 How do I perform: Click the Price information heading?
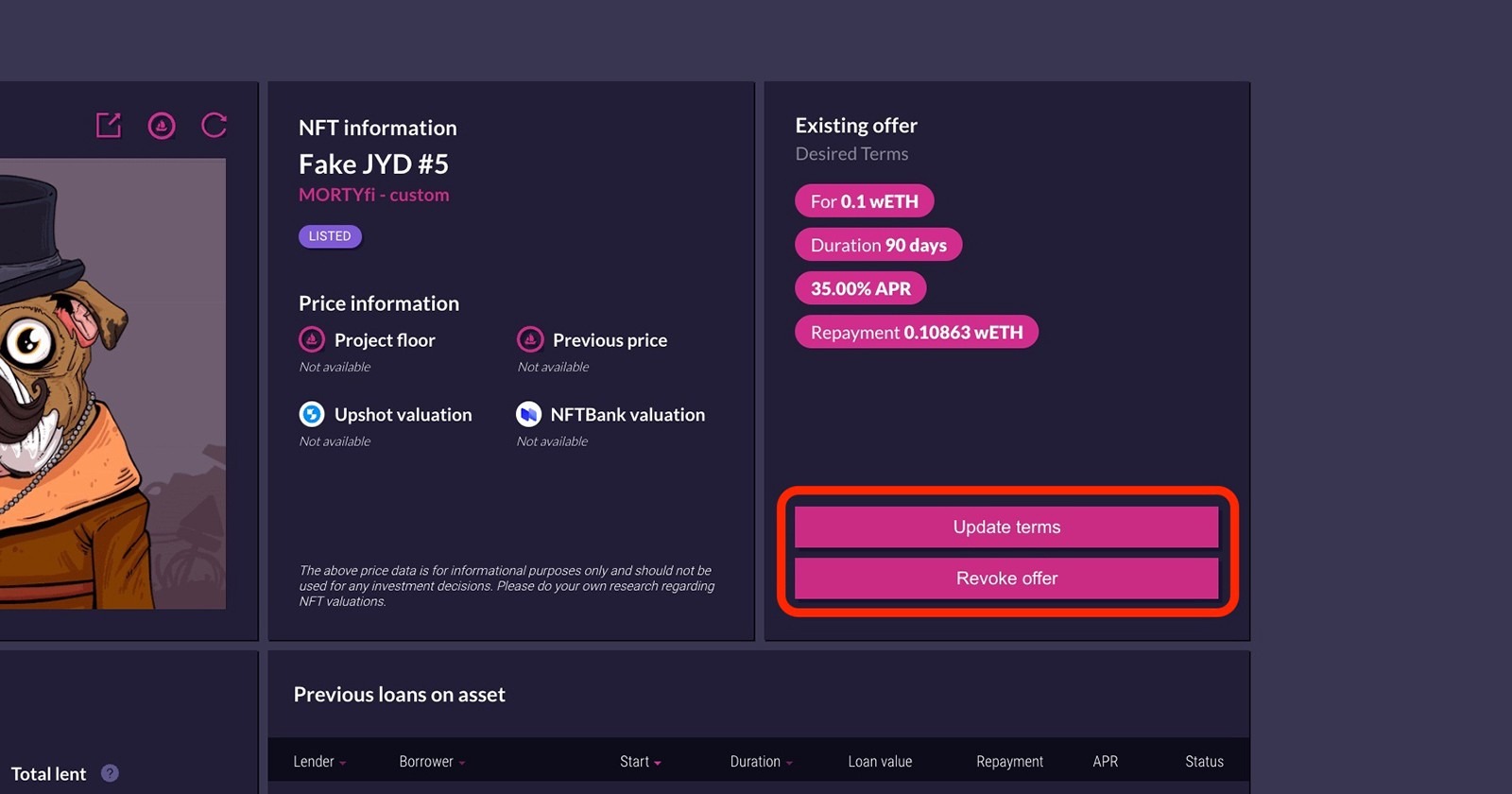coord(379,303)
